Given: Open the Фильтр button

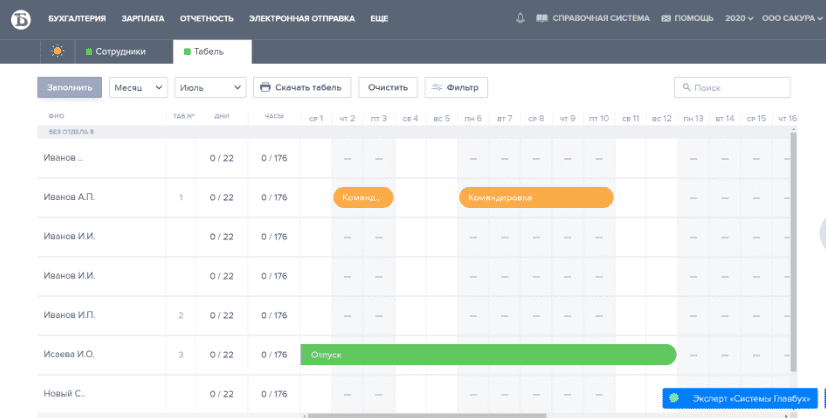Looking at the screenshot, I should coord(456,88).
